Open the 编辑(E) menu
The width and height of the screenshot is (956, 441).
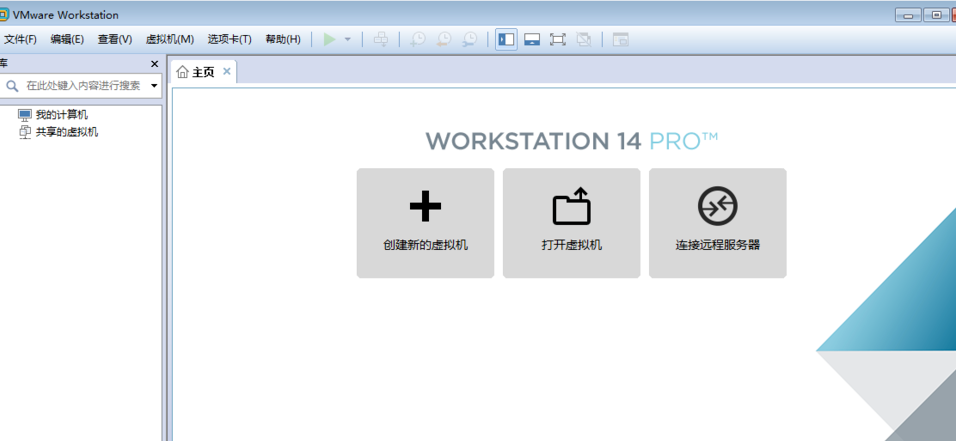coord(67,40)
